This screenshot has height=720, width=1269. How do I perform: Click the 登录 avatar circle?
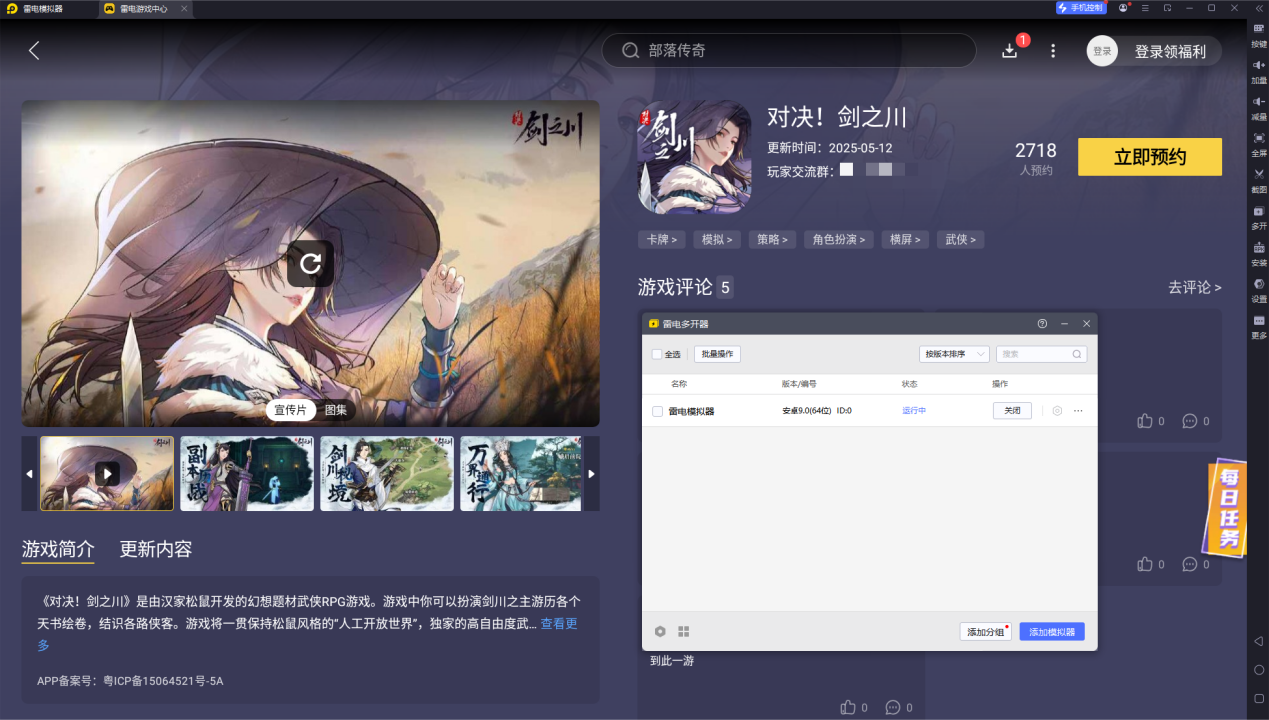pyautogui.click(x=1102, y=51)
